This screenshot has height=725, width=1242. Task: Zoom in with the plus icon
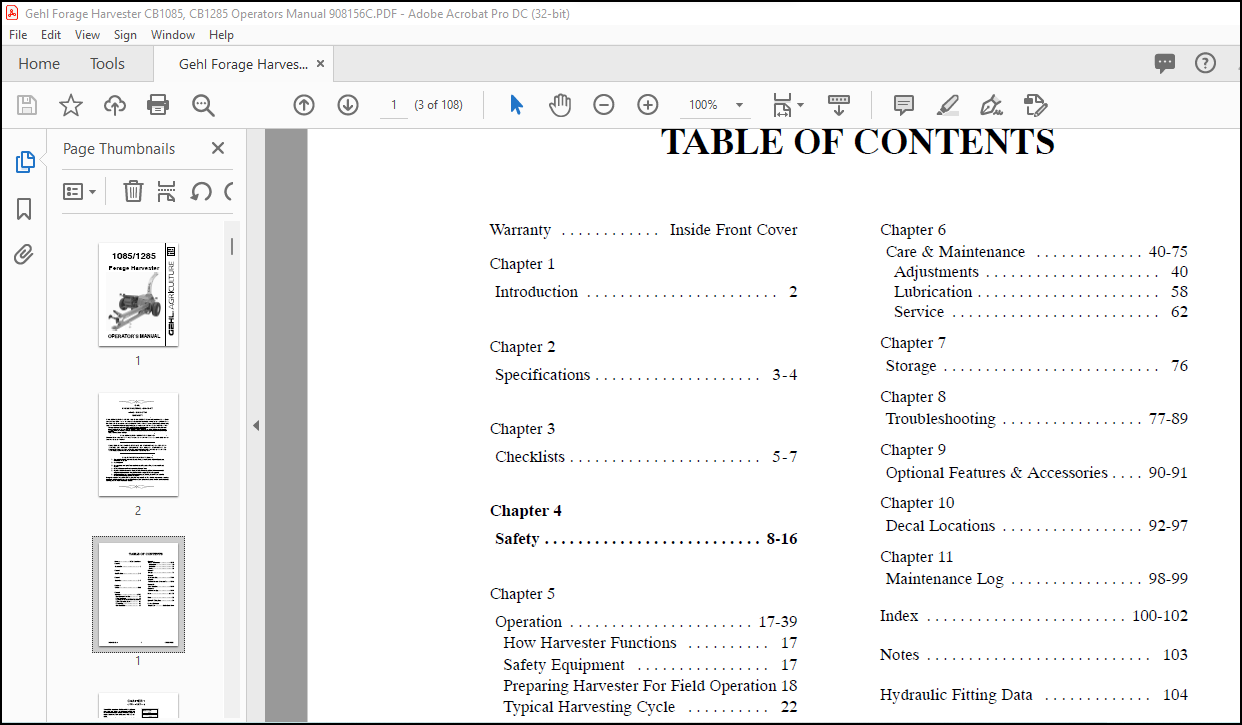648,105
